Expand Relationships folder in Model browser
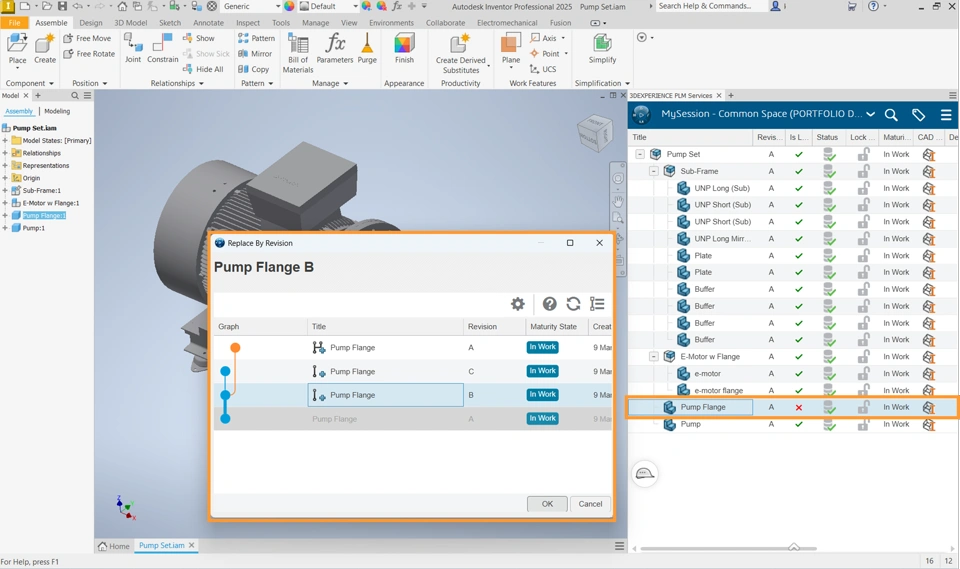Viewport: 960px width, 569px height. [5, 153]
